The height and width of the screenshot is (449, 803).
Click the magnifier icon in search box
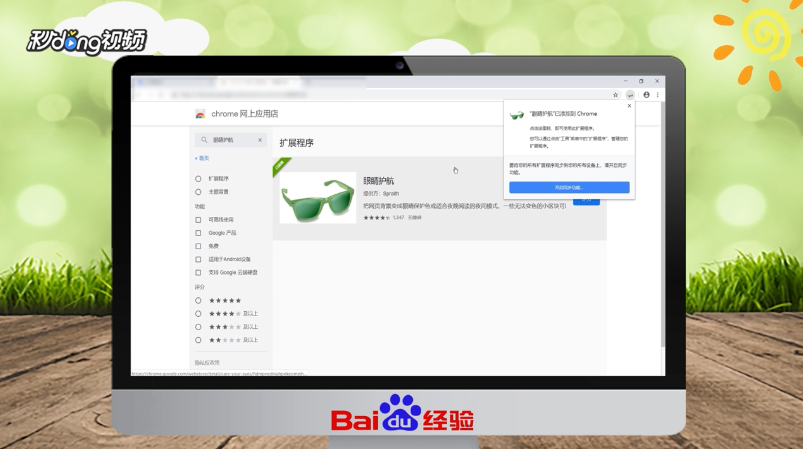(204, 140)
